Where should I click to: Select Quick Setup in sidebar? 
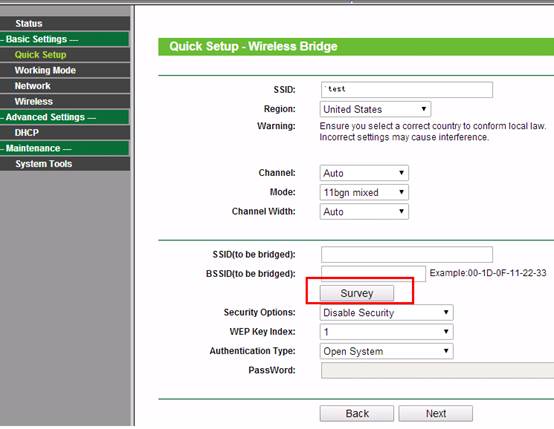[x=65, y=55]
